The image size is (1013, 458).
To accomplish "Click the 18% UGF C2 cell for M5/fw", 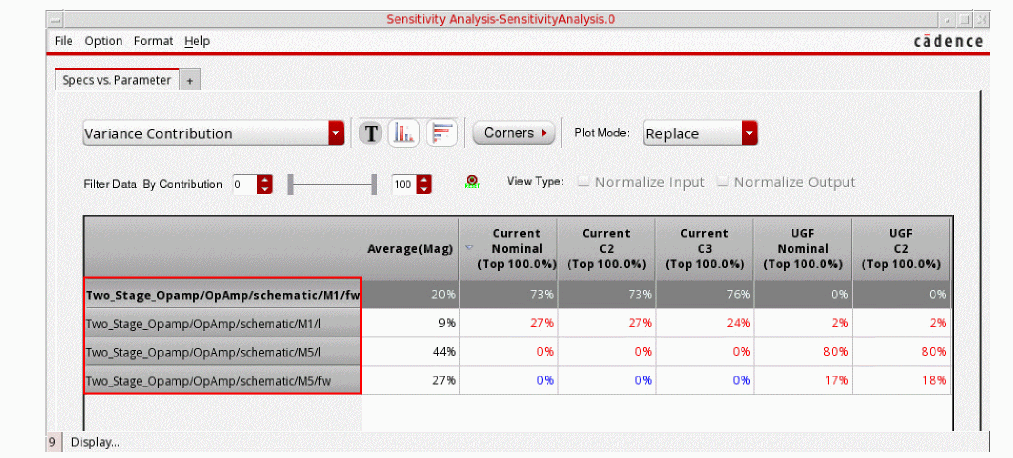I will click(901, 380).
